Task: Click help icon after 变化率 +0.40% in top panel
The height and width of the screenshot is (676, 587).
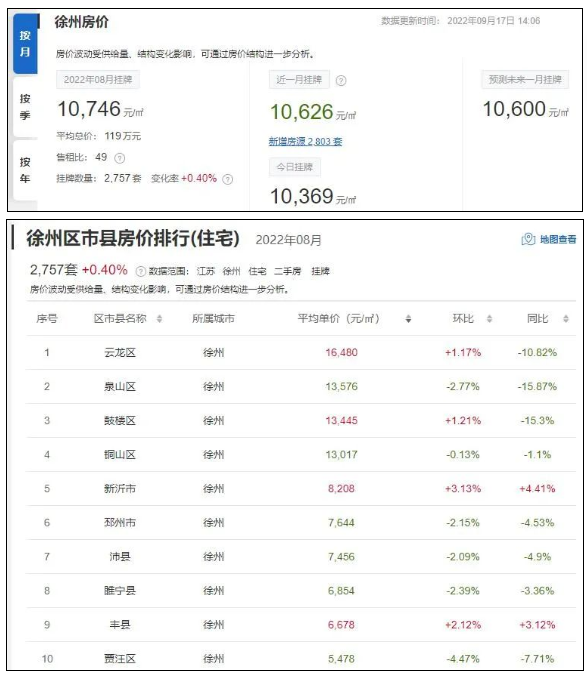Action: click(228, 179)
